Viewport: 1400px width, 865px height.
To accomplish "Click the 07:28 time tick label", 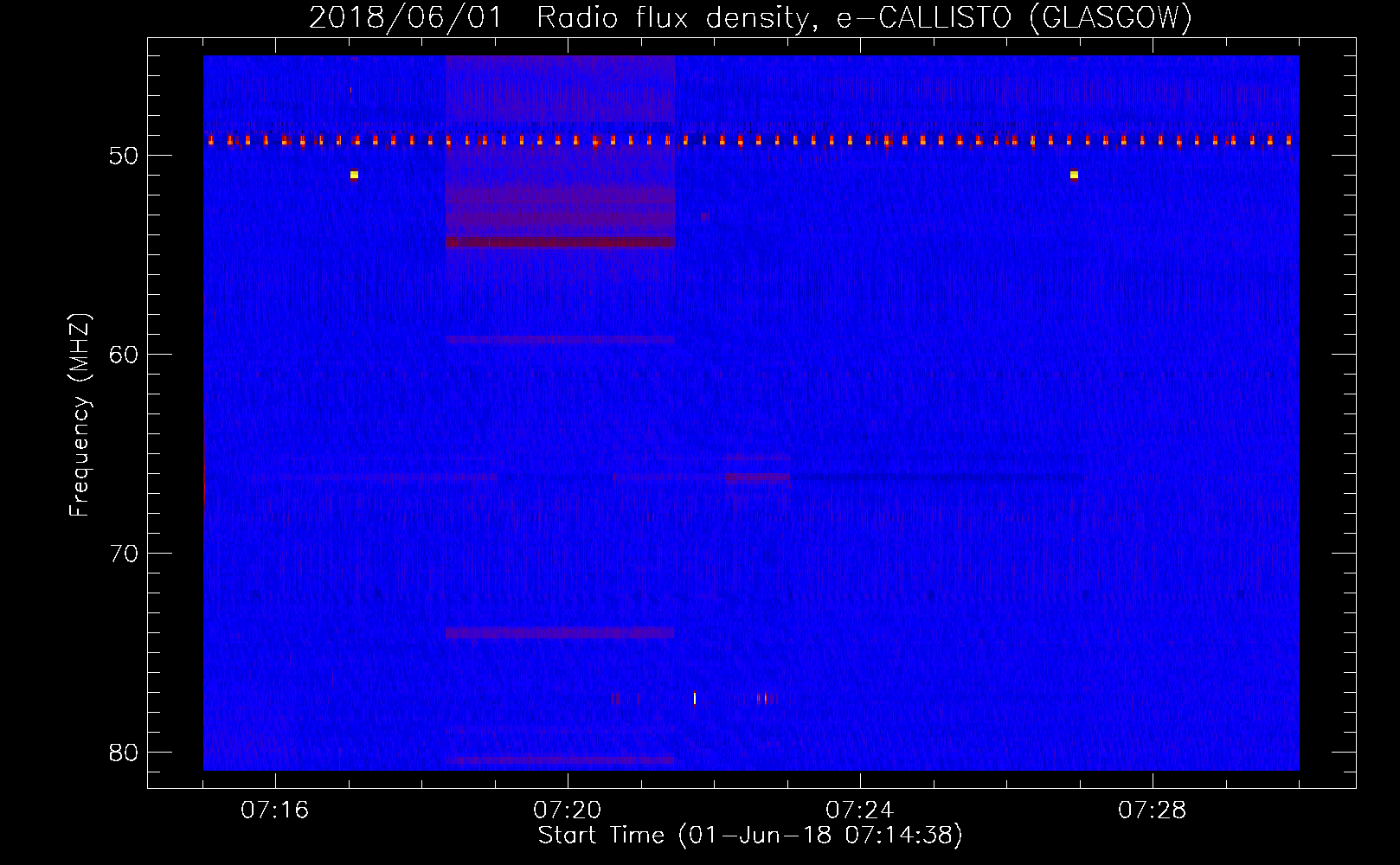I will pos(1153,811).
